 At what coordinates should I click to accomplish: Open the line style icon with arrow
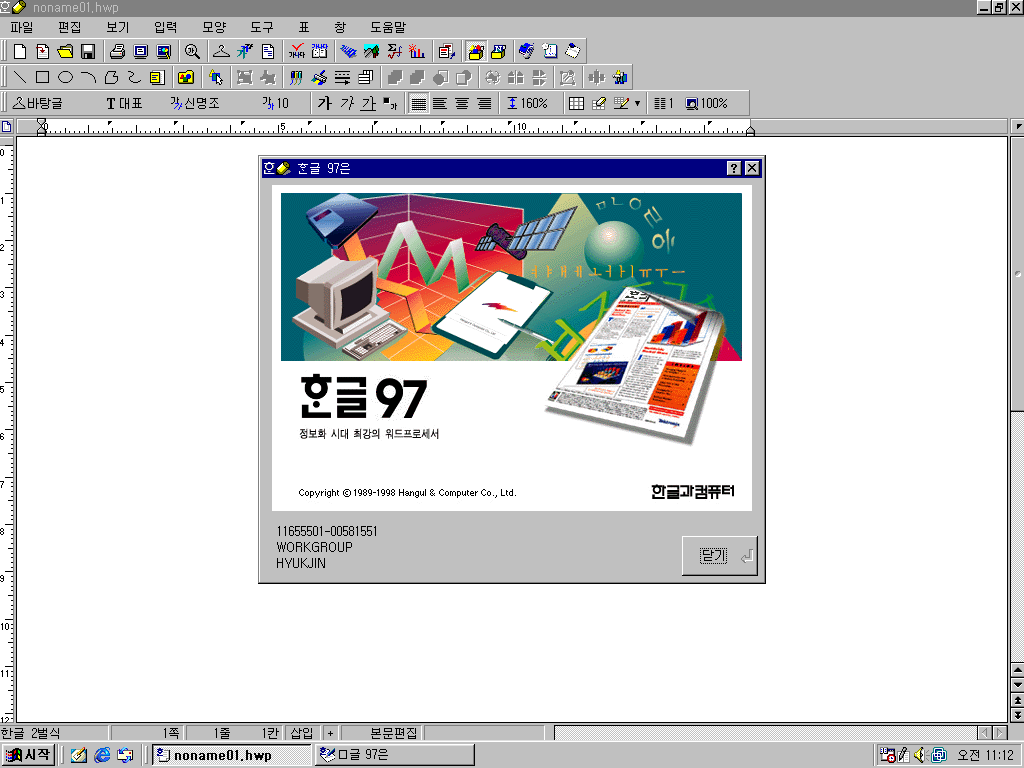coord(342,78)
